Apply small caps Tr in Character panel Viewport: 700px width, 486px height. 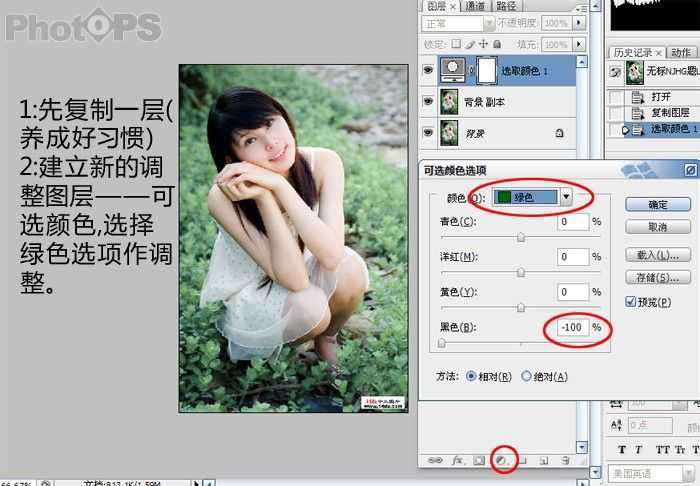(x=680, y=450)
